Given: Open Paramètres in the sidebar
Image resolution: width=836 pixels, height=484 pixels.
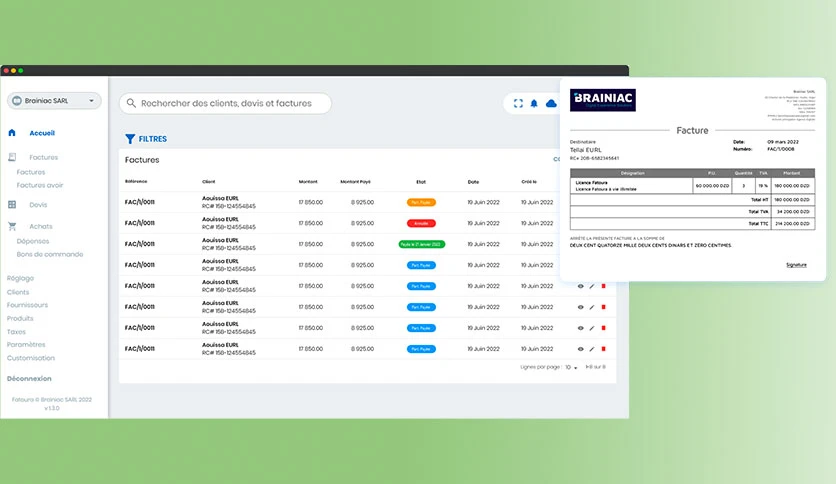Looking at the screenshot, I should click(x=26, y=344).
